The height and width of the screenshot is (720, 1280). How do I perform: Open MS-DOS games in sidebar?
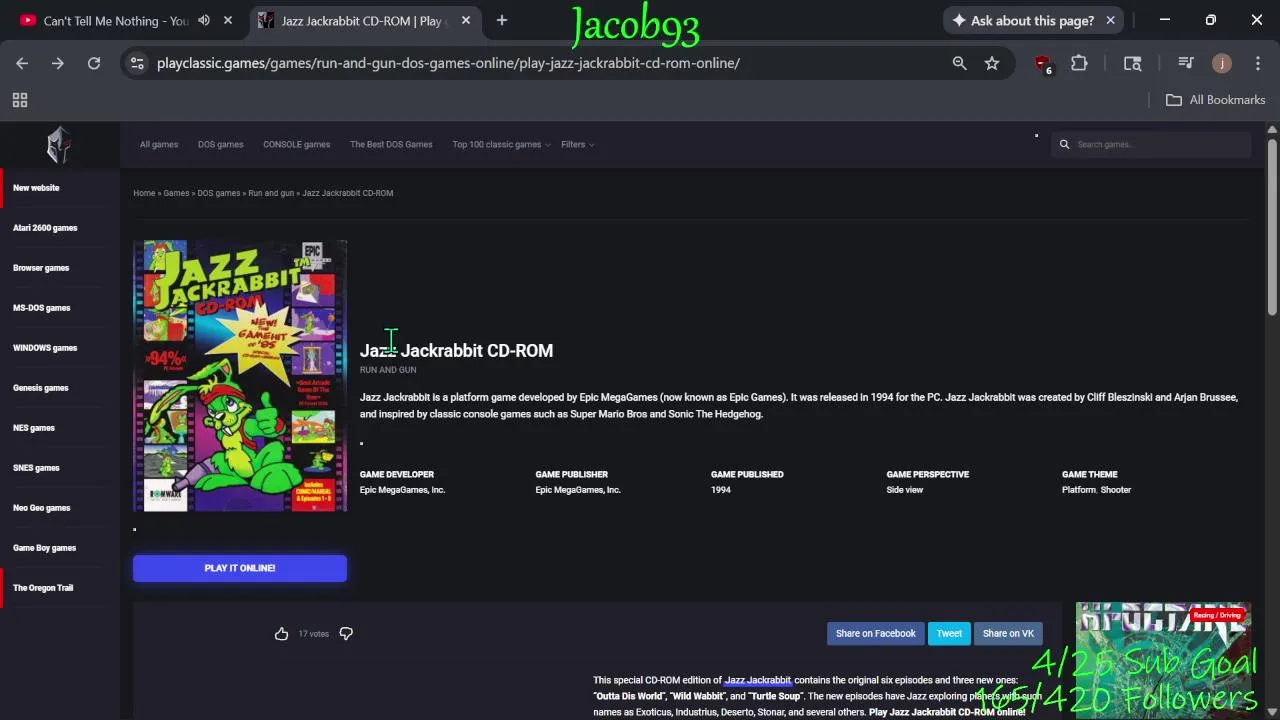click(41, 308)
